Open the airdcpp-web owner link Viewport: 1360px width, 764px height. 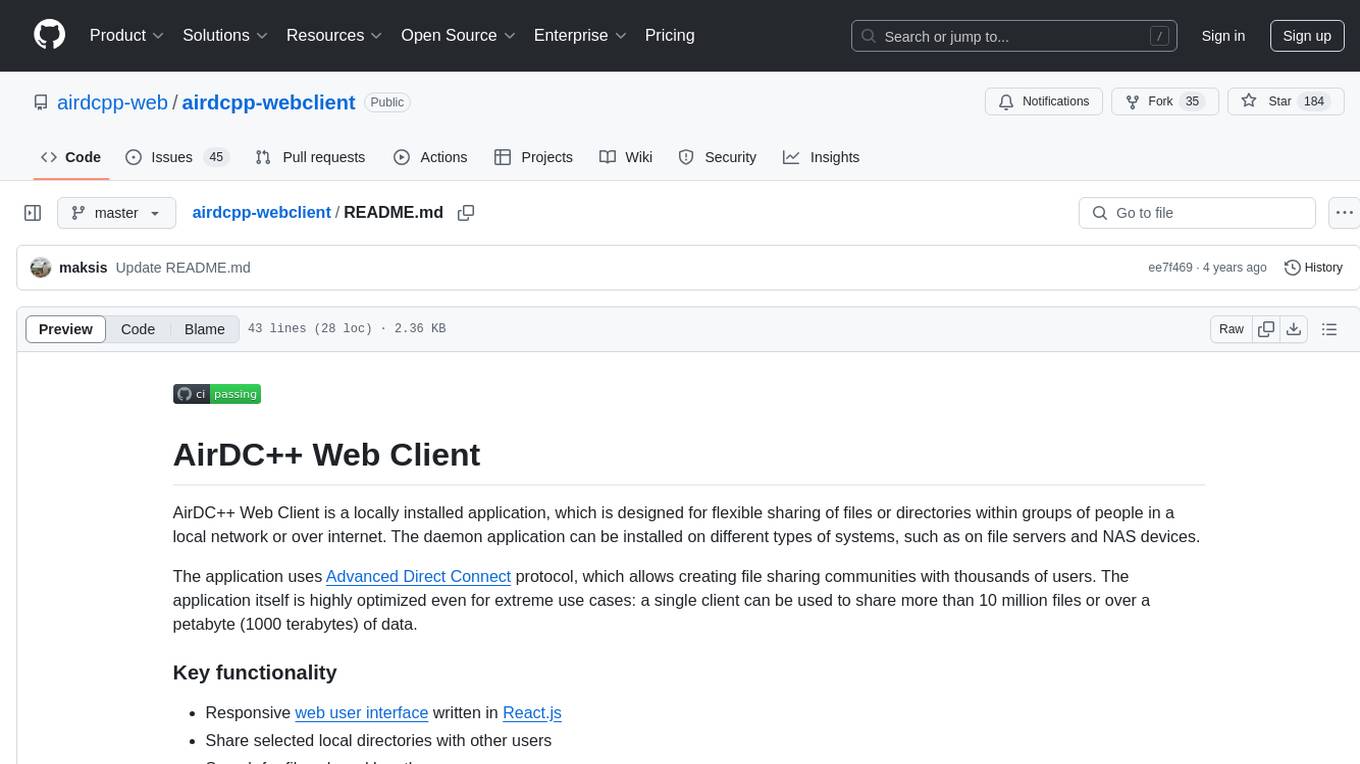112,102
